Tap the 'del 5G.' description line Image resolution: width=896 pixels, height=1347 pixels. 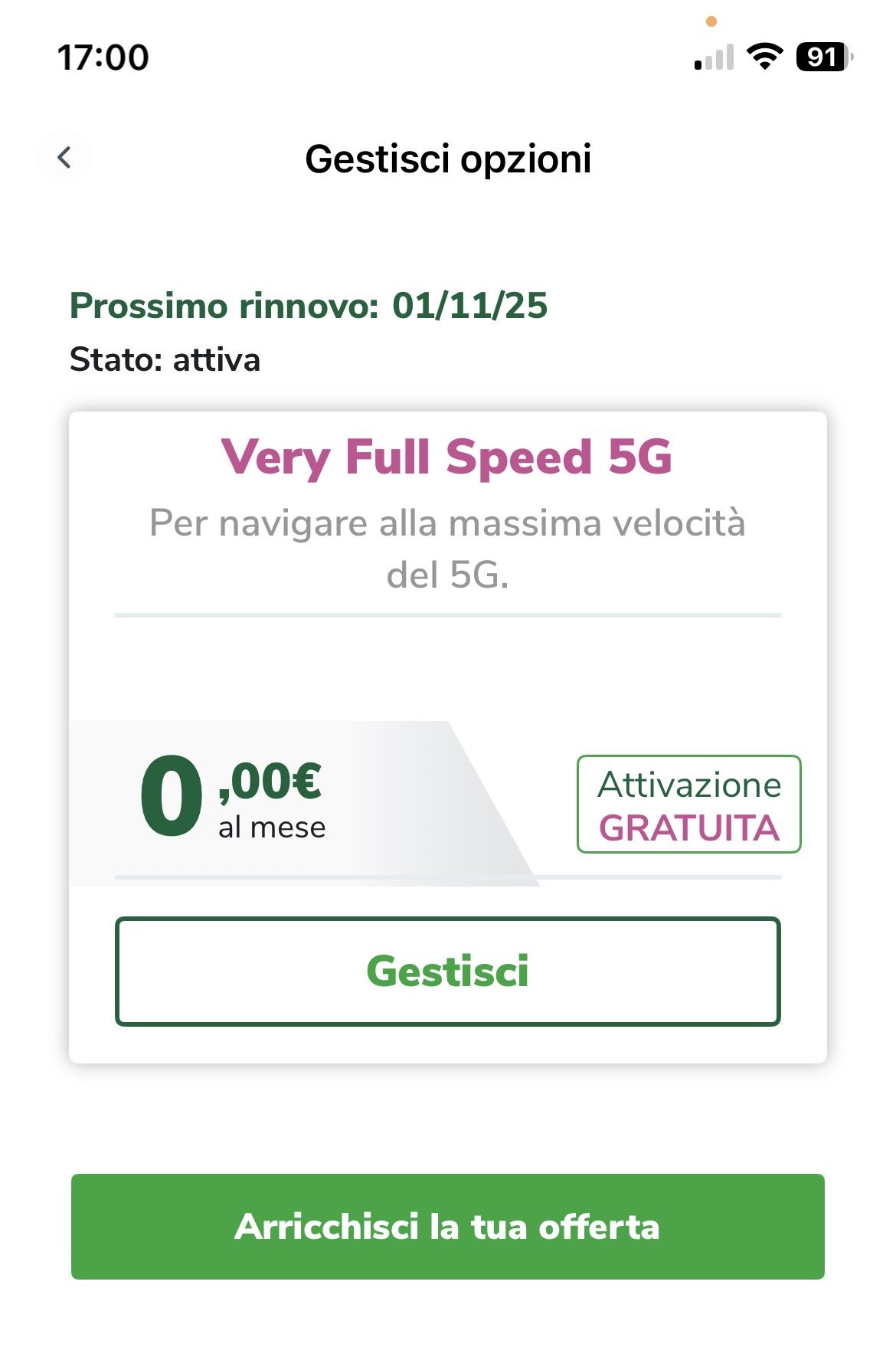pyautogui.click(x=447, y=575)
